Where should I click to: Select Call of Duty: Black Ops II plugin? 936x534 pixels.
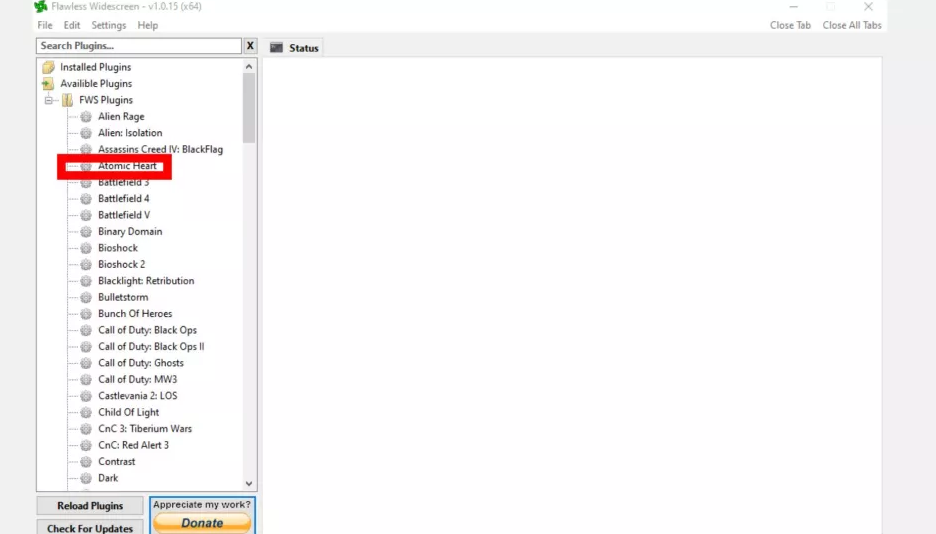click(151, 347)
